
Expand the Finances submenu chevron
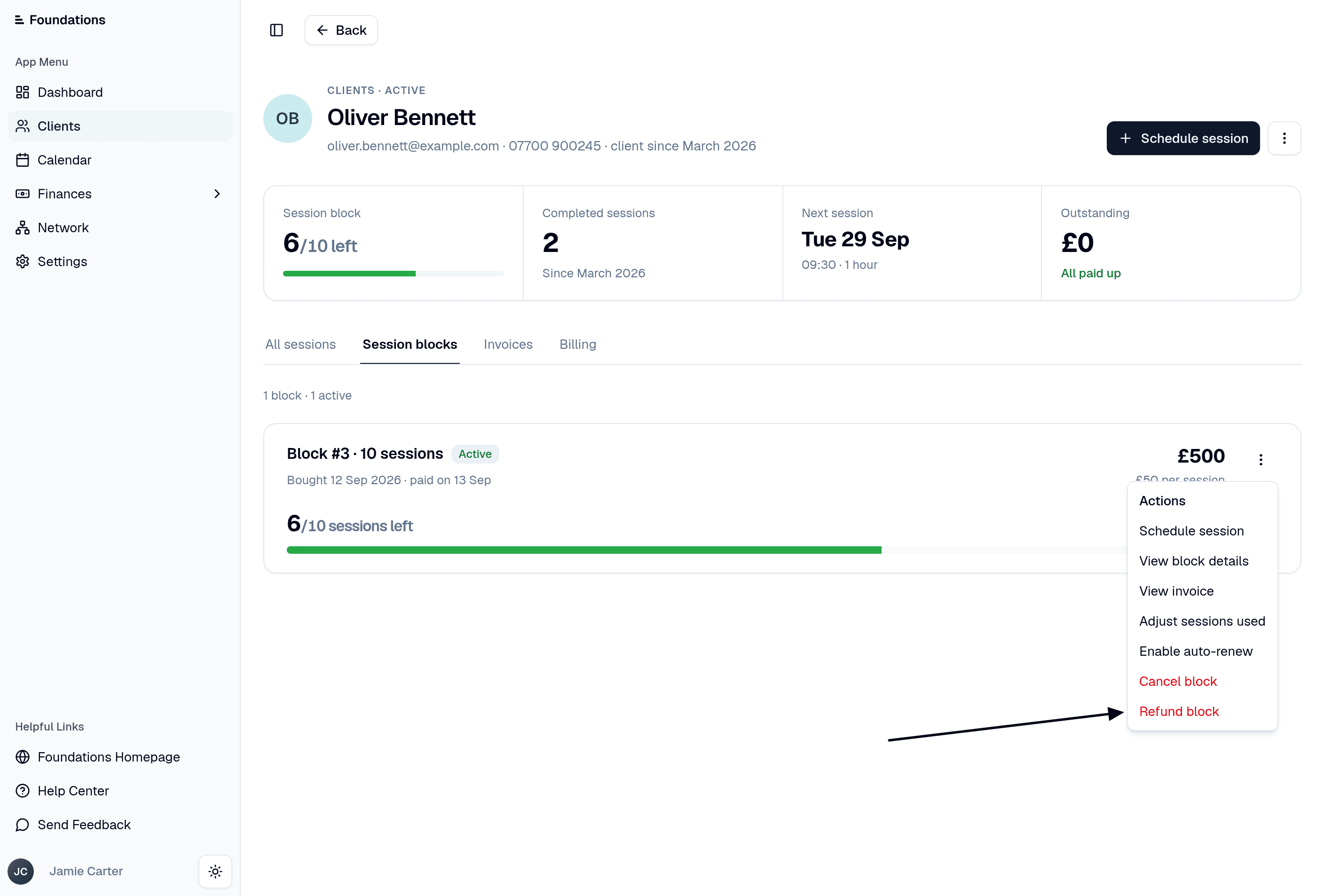click(217, 194)
